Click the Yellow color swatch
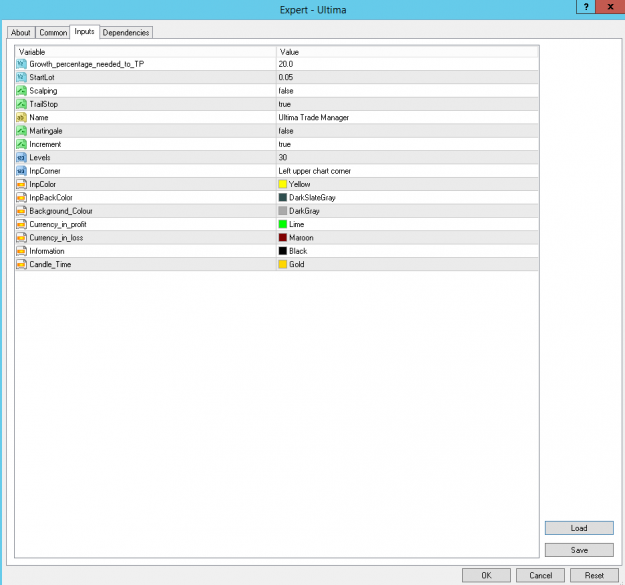 coord(283,184)
